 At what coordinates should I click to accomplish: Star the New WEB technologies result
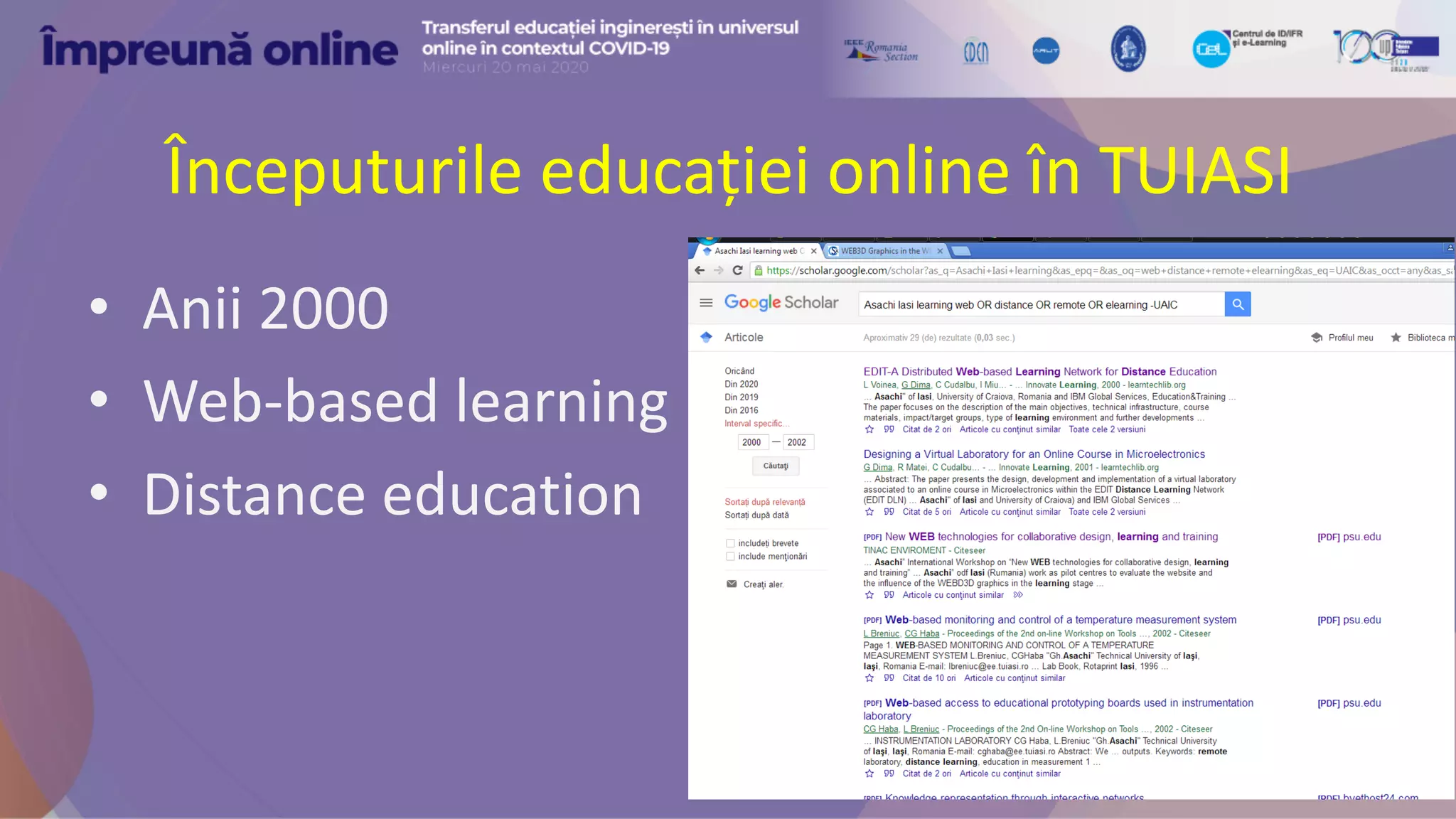point(869,595)
